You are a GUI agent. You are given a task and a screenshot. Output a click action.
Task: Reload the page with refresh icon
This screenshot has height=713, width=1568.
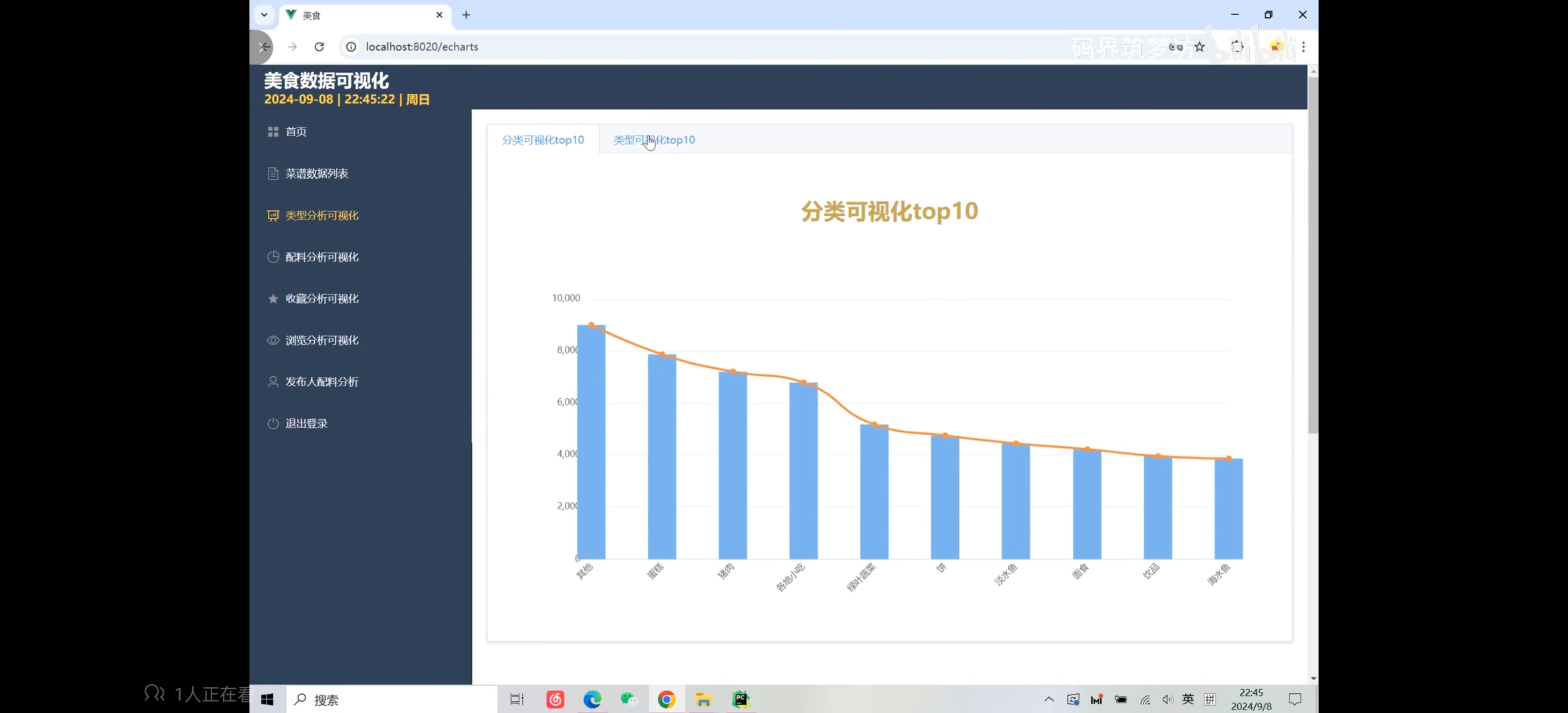(x=319, y=47)
